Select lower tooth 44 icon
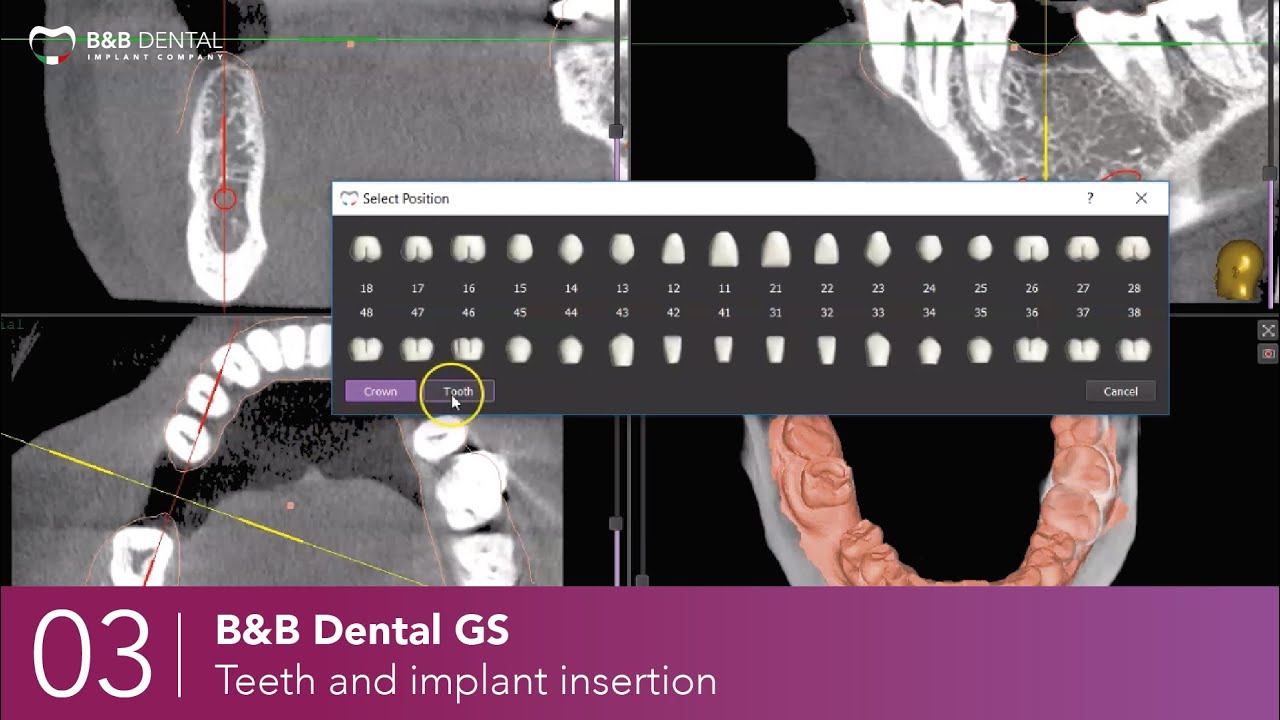Viewport: 1280px width, 720px height. pos(571,349)
